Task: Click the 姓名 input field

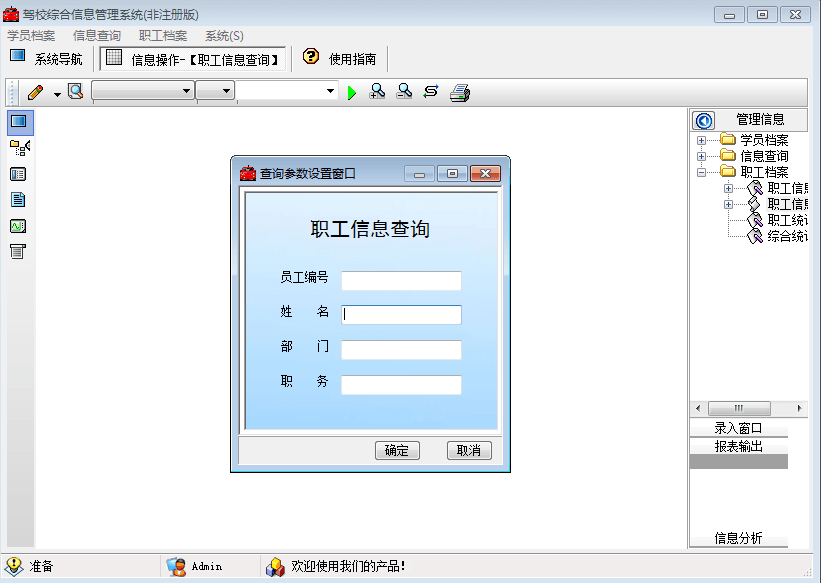Action: tap(400, 315)
